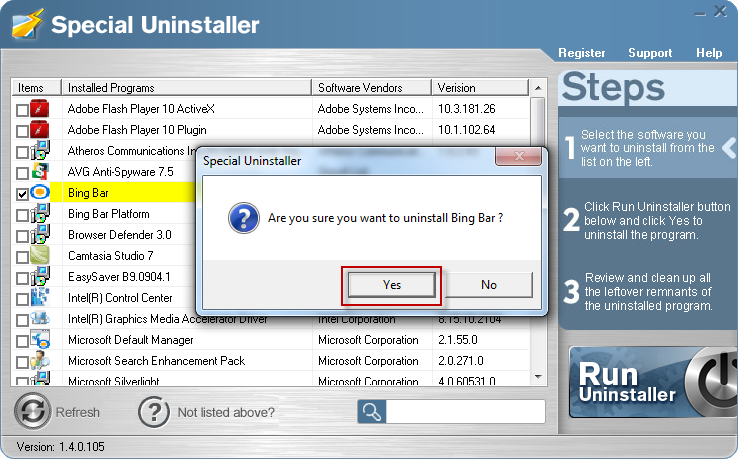Click the Bing Bar program icon
This screenshot has height=459, width=738.
40,192
